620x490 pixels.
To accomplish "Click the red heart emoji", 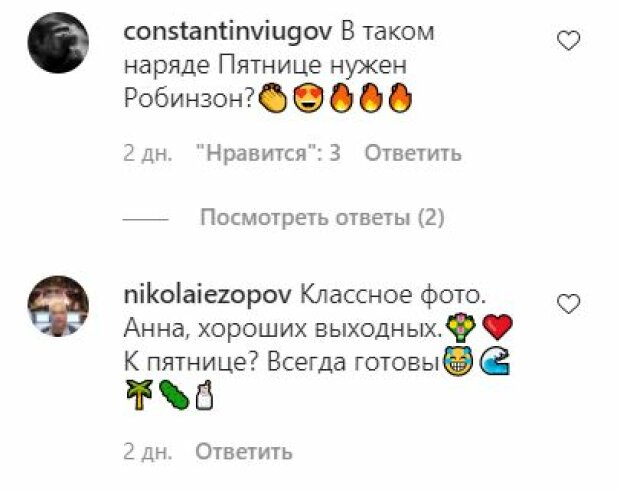I will tap(497, 327).
